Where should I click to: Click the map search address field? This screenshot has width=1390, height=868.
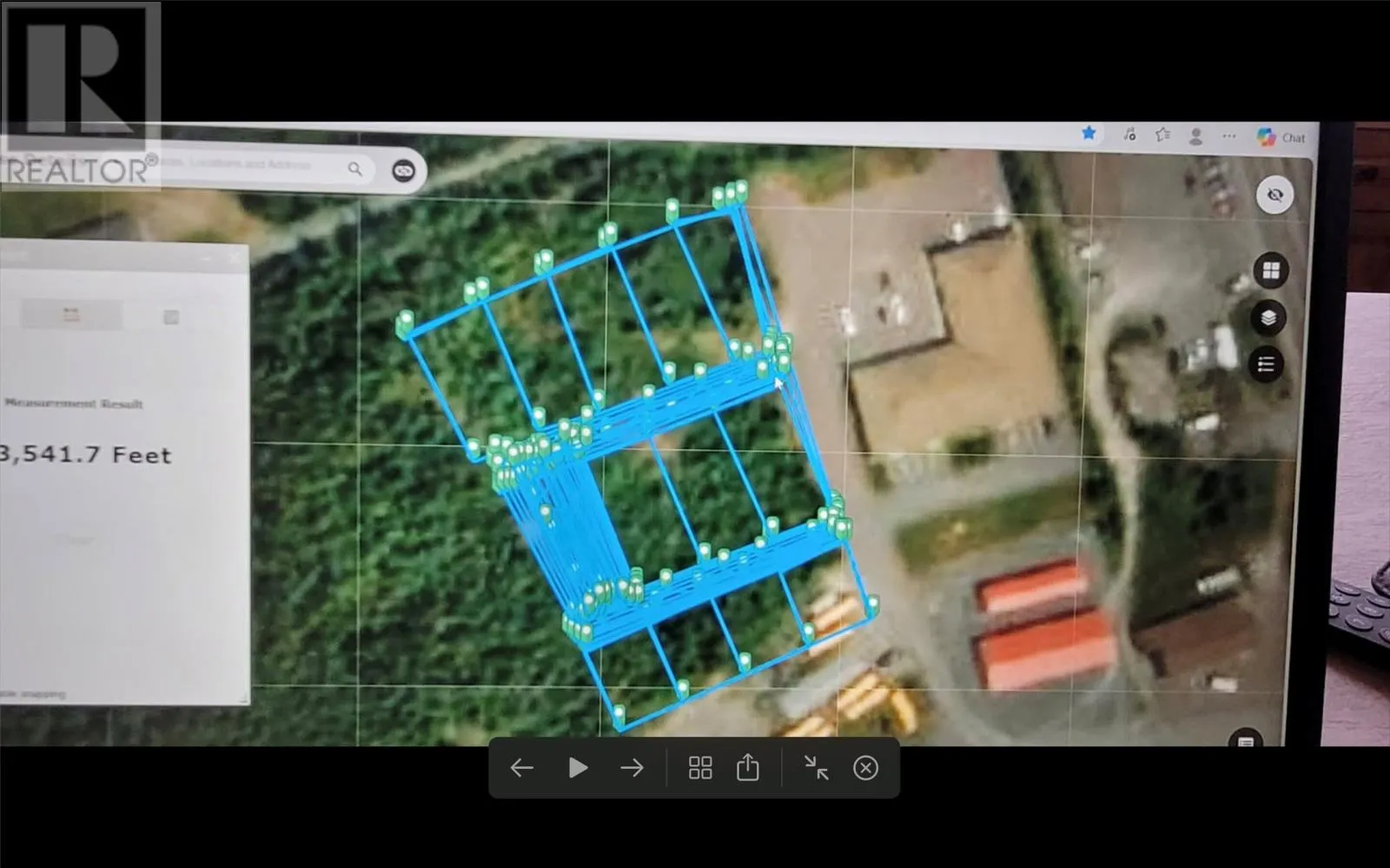(252, 165)
